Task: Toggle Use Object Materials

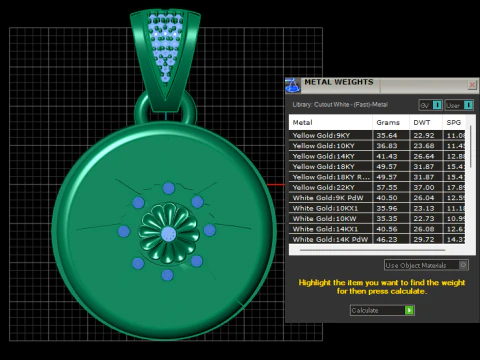Action: (426, 265)
